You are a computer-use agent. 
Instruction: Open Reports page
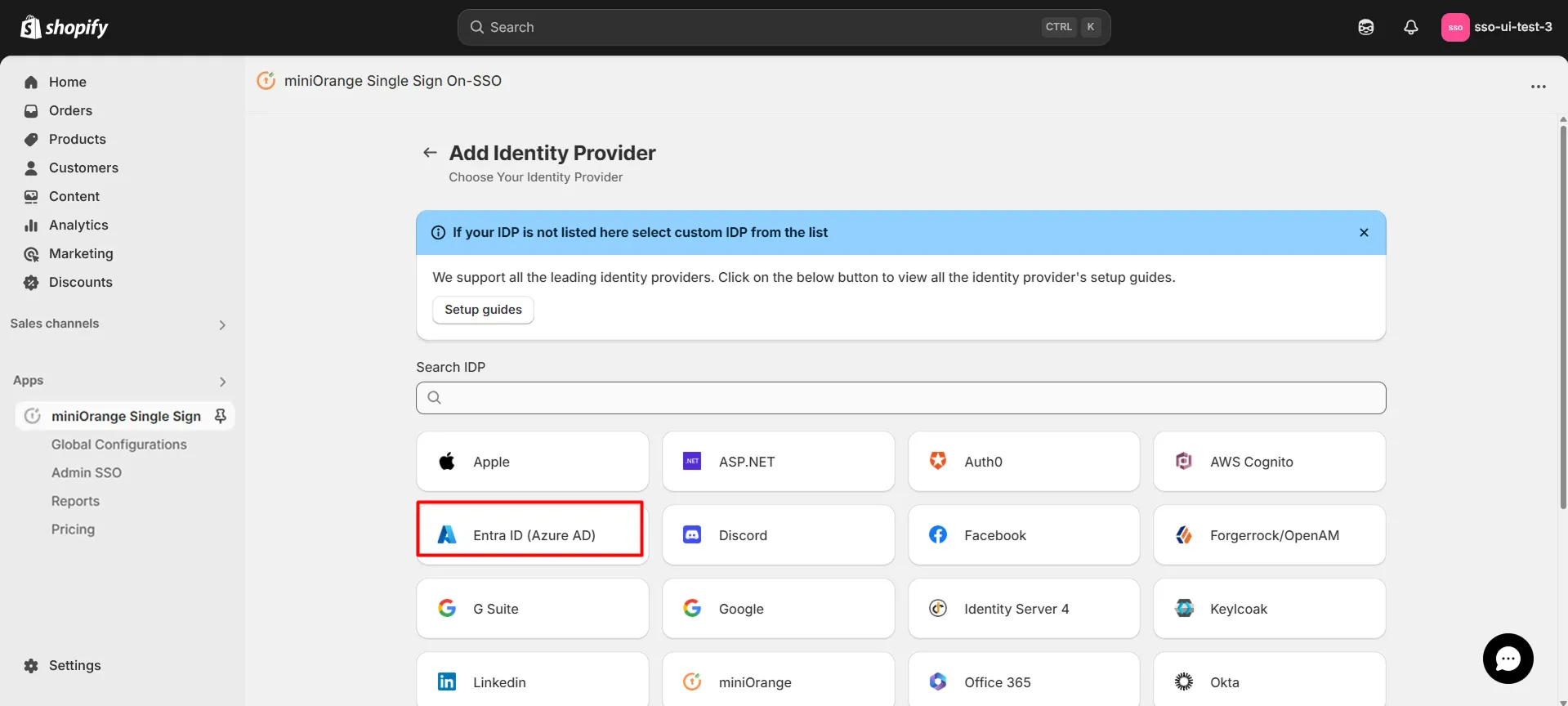[75, 501]
